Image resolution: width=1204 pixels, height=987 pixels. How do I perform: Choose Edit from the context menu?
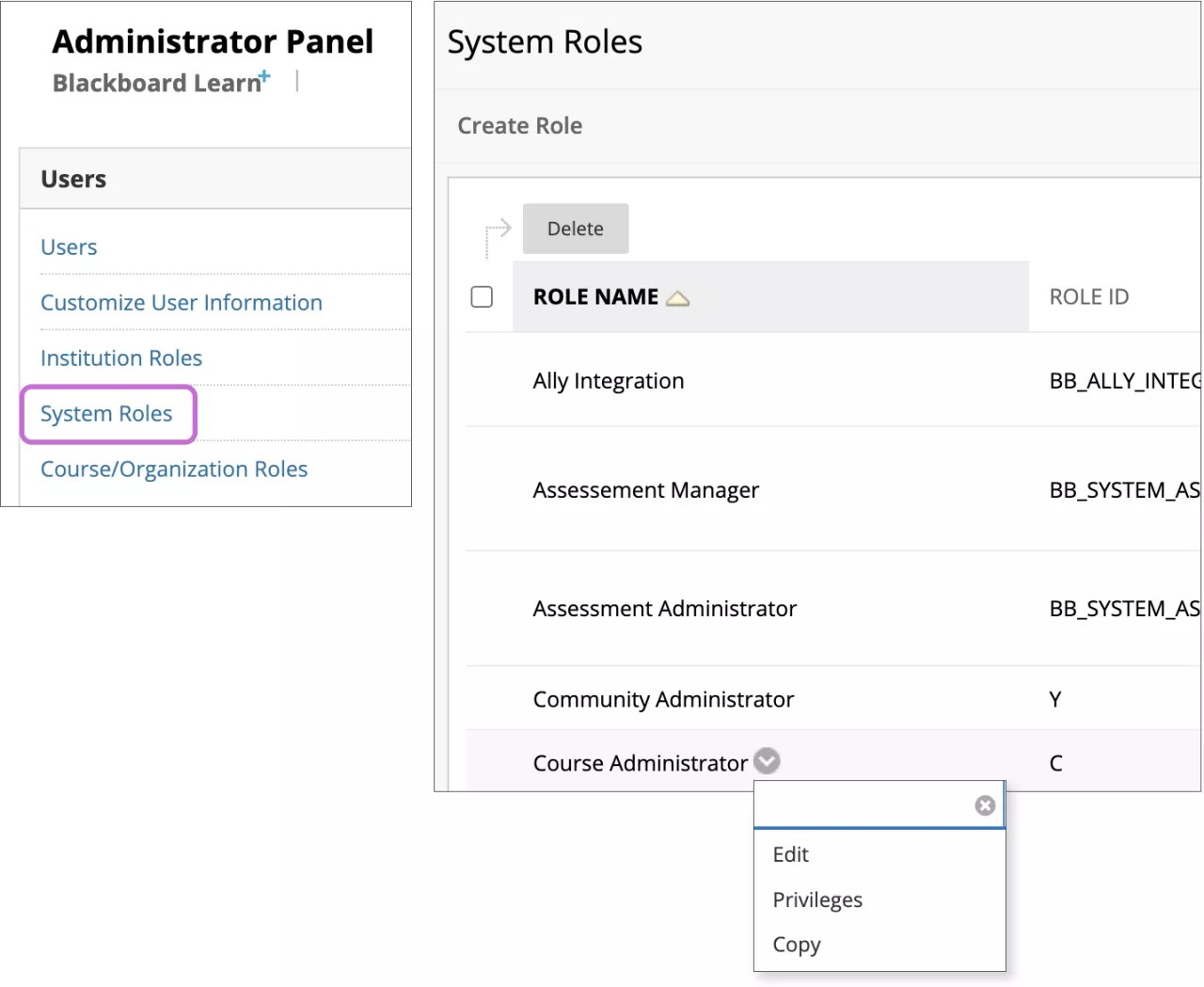click(790, 854)
